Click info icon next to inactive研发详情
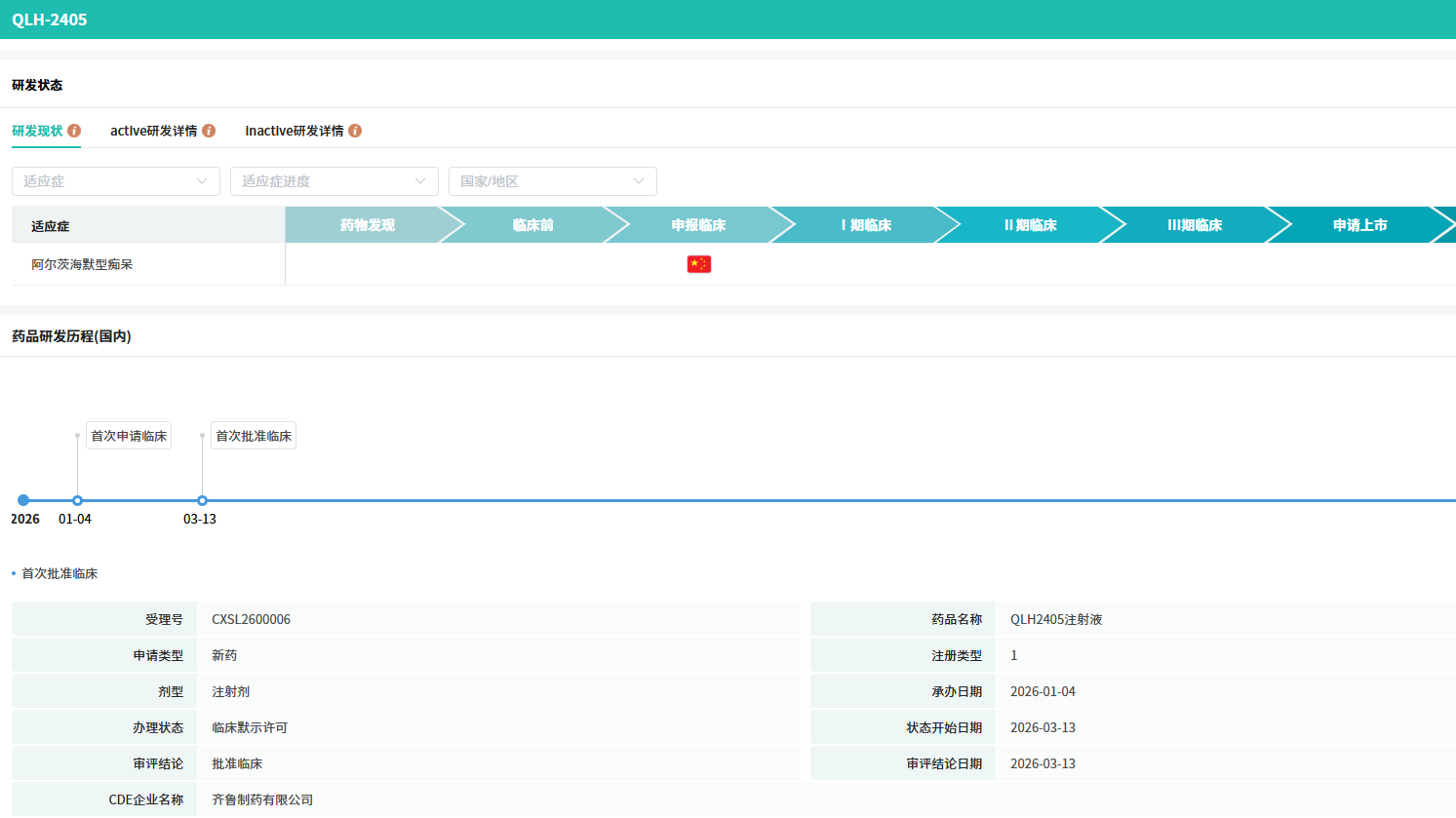 pyautogui.click(x=355, y=131)
